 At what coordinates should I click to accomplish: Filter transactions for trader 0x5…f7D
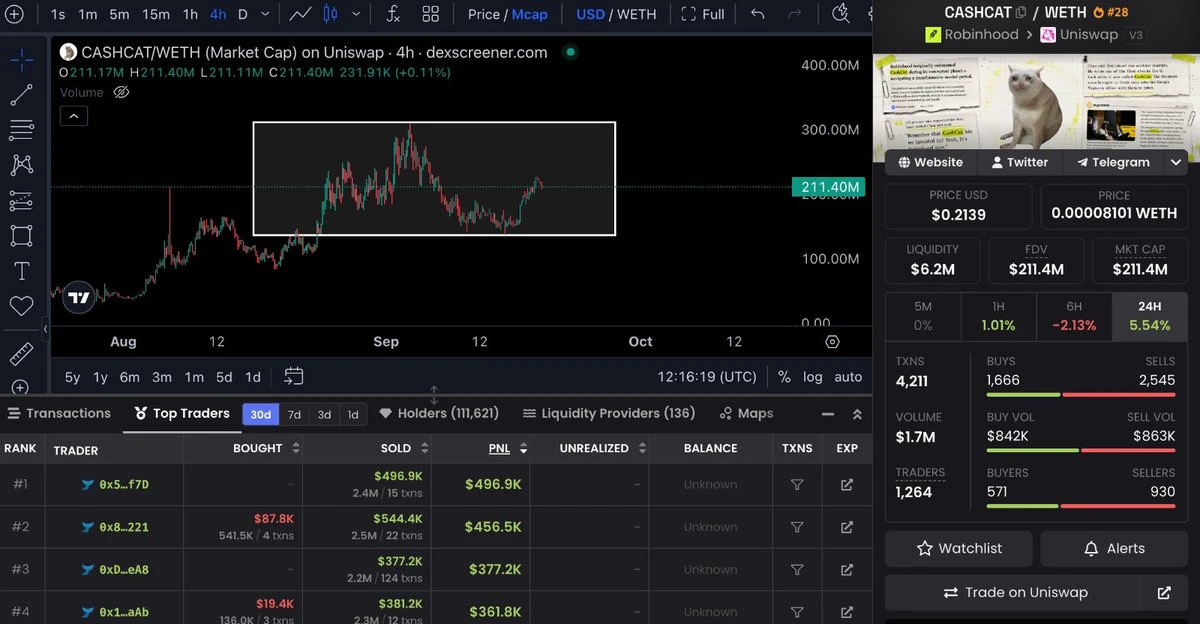(797, 484)
